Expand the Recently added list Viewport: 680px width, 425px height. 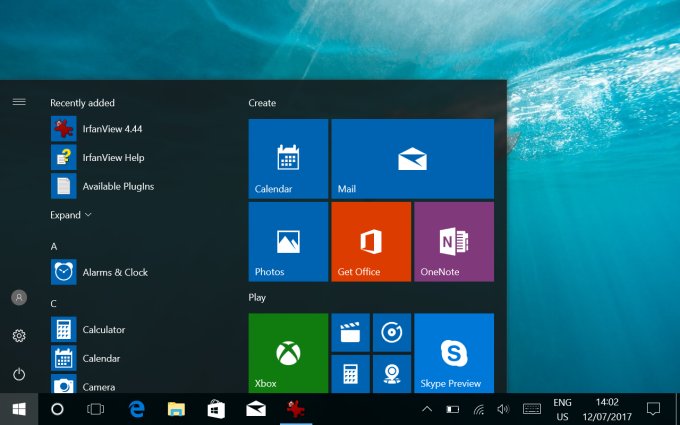[71, 215]
